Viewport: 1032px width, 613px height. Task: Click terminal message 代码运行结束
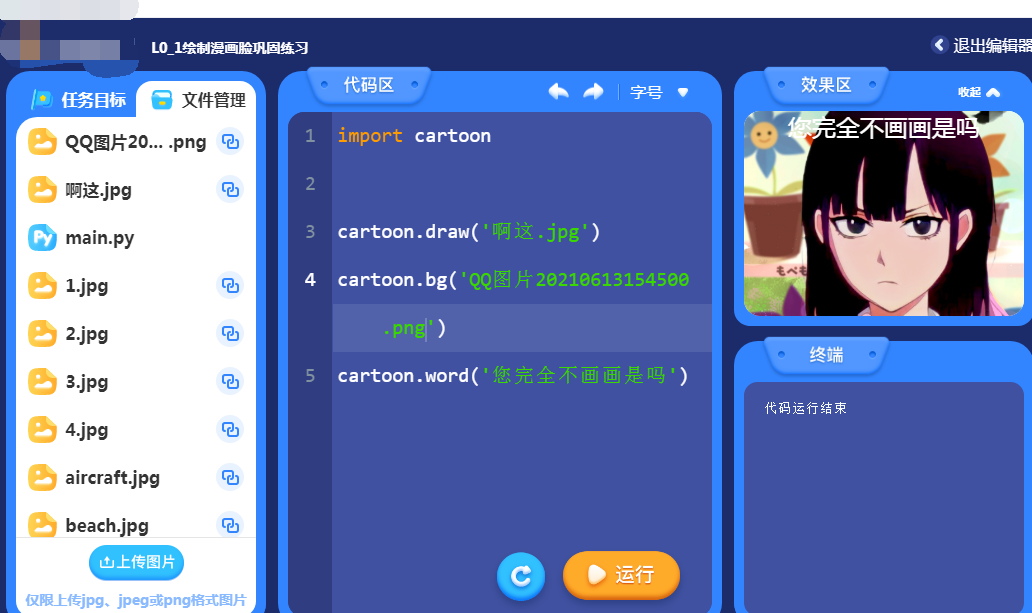(x=805, y=408)
